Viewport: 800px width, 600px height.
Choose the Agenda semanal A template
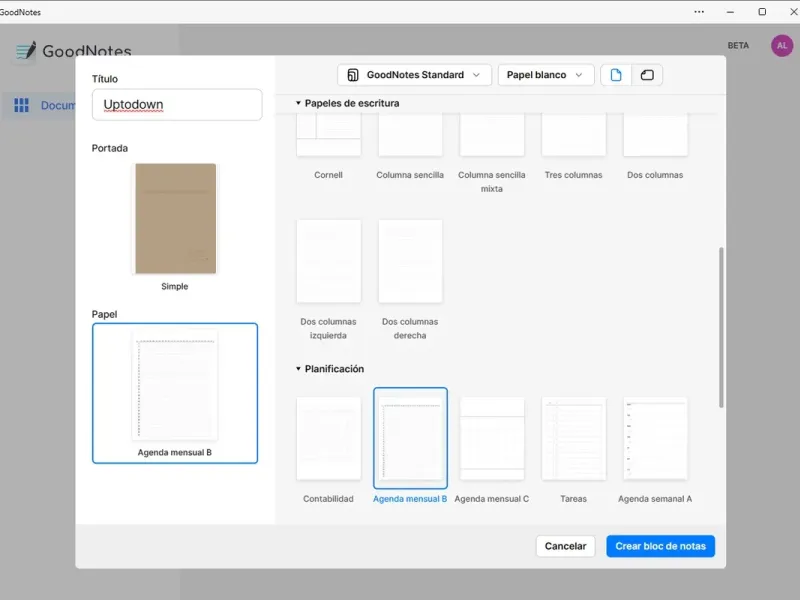(655, 439)
